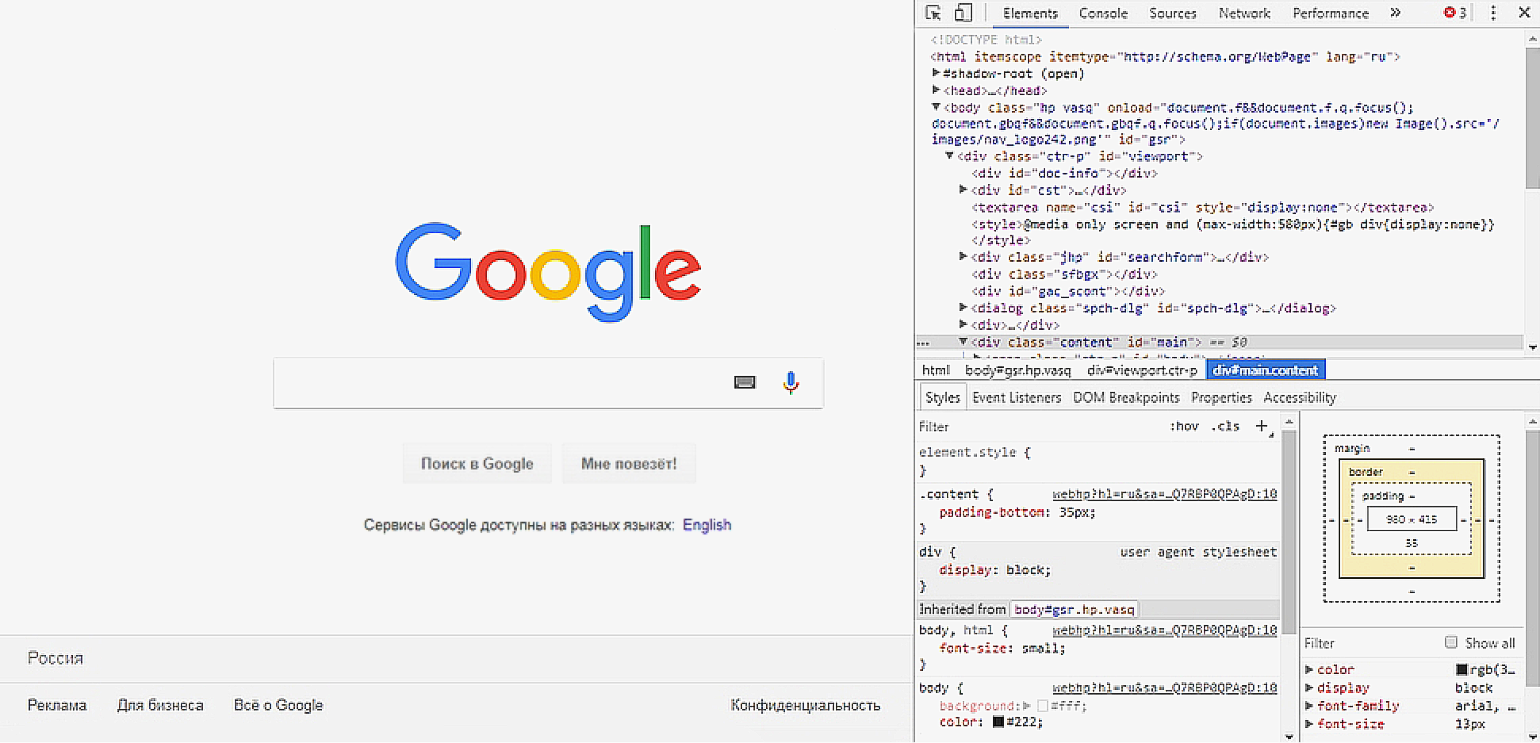Click the Поиск в Google button
The height and width of the screenshot is (743, 1540).
[x=477, y=464]
